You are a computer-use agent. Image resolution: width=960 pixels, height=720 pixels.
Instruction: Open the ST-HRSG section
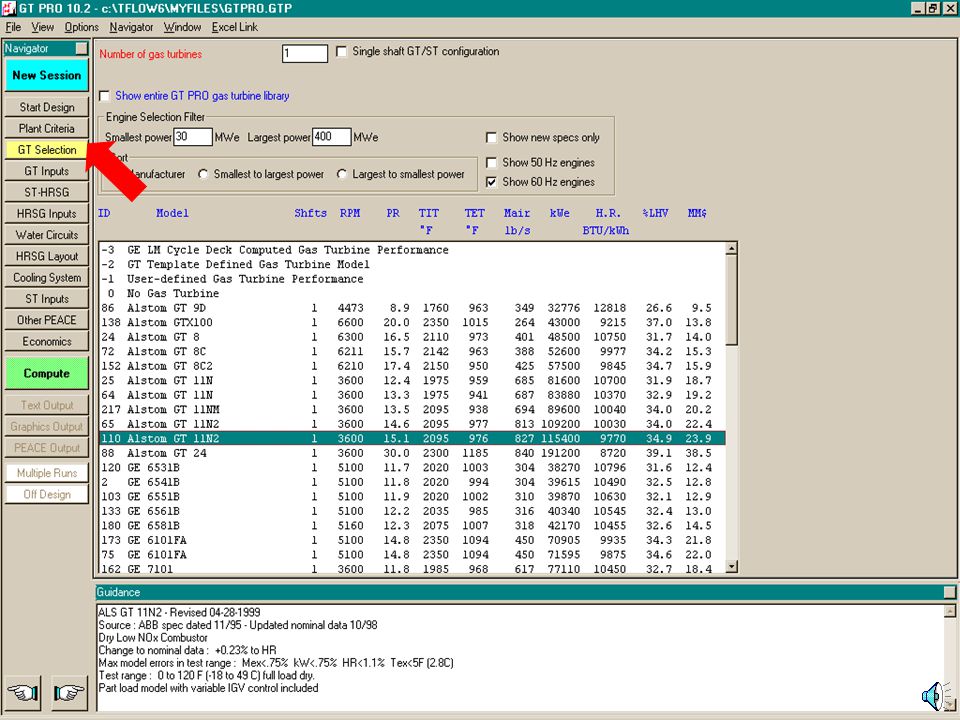(x=47, y=192)
